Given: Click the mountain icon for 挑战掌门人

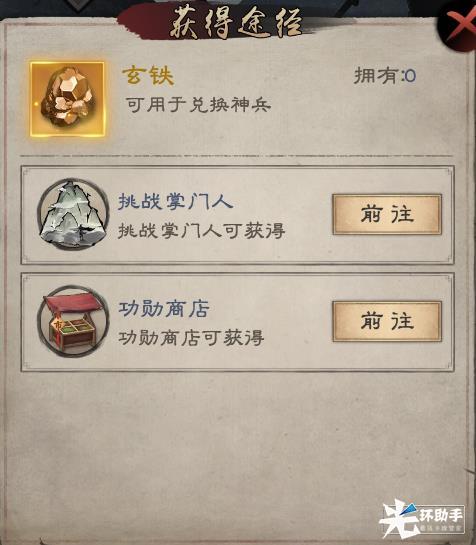Looking at the screenshot, I should click(x=73, y=214).
